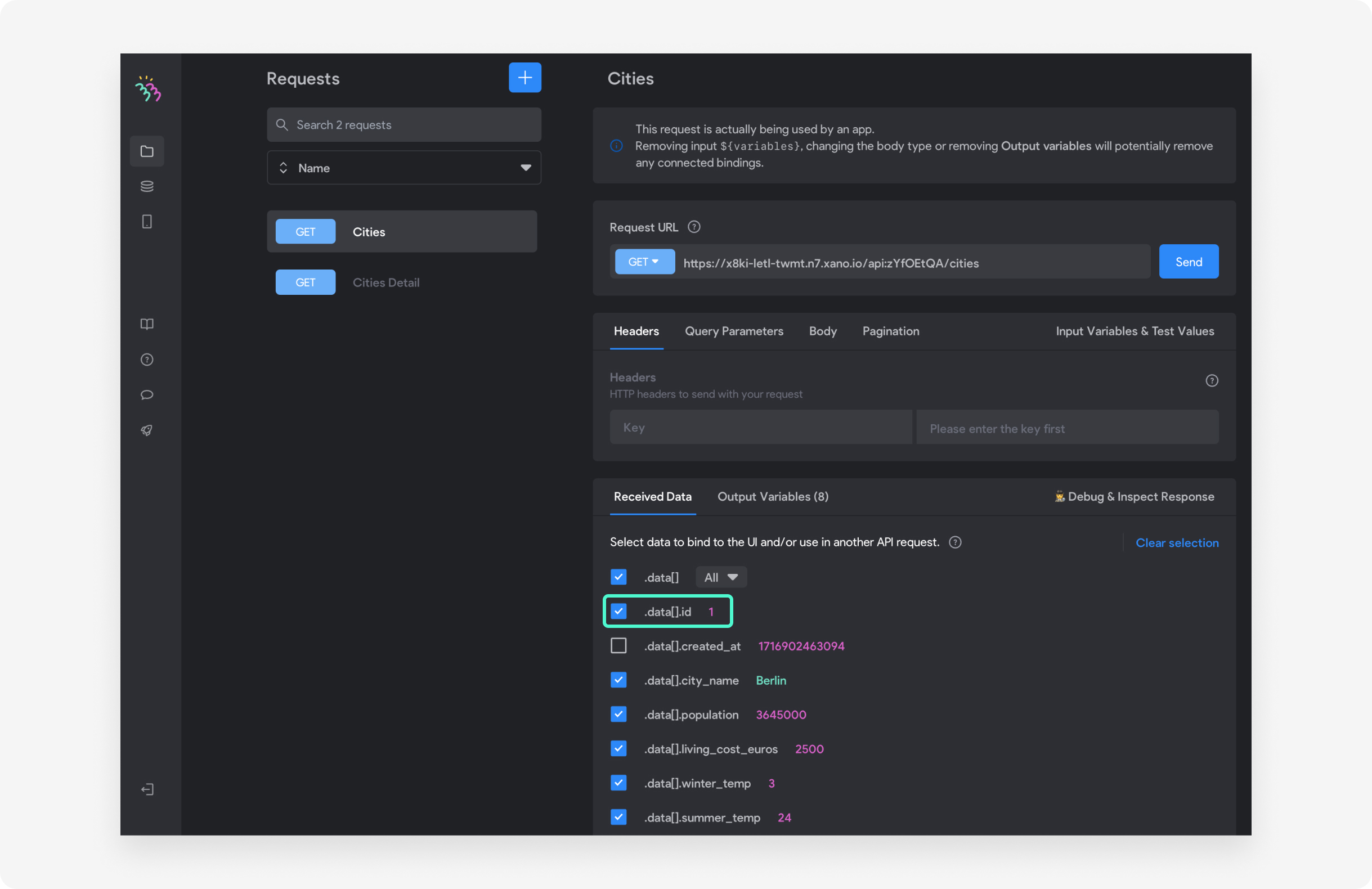Open the GET method dropdown in URL bar
This screenshot has width=1372, height=889.
644,262
